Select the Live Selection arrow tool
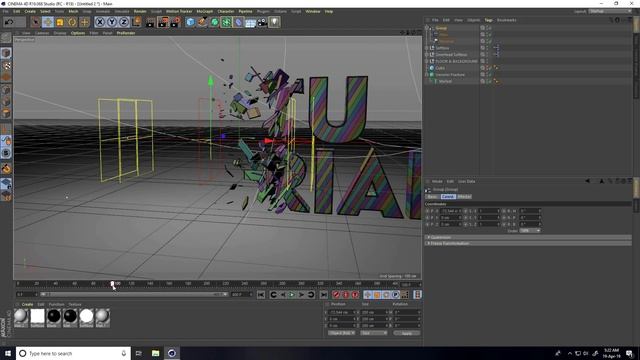Viewport: 640px width, 360px height. [x=36, y=22]
